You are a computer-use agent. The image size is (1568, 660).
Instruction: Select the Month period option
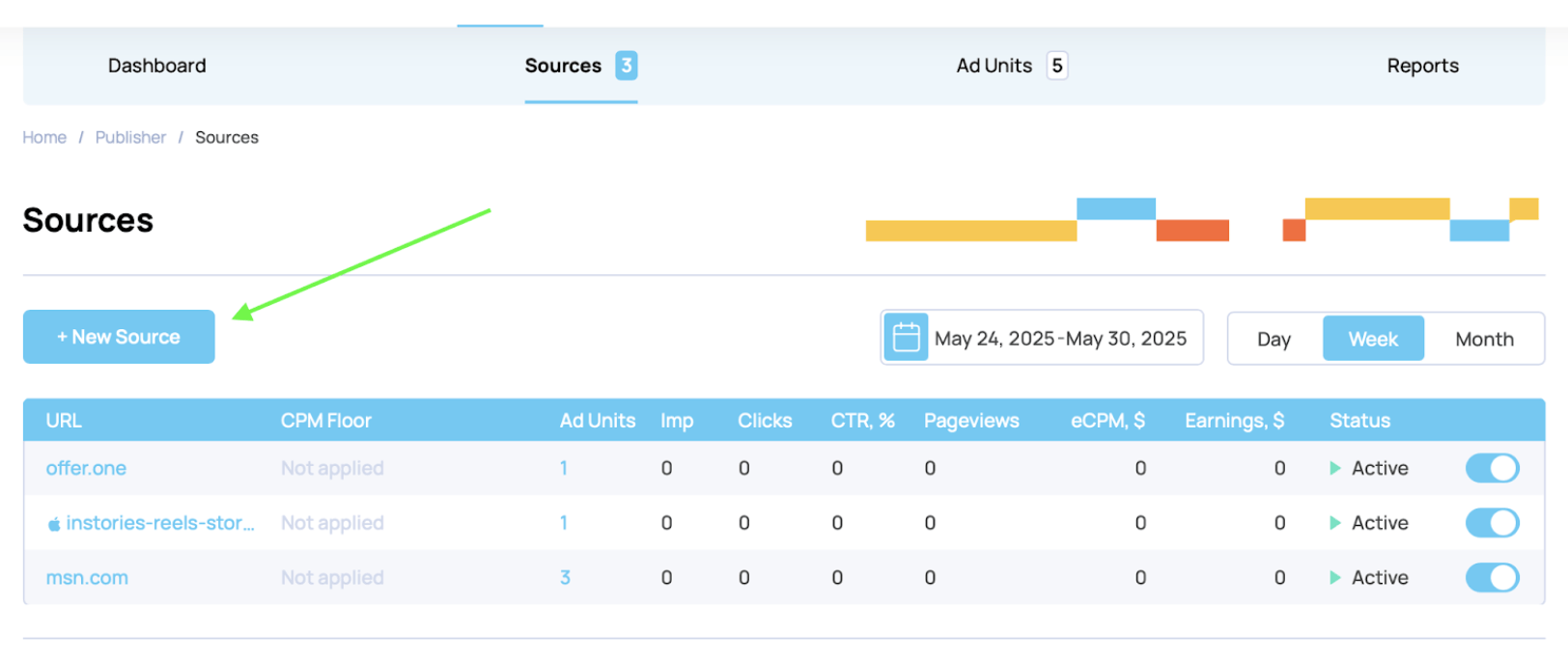[x=1484, y=340]
